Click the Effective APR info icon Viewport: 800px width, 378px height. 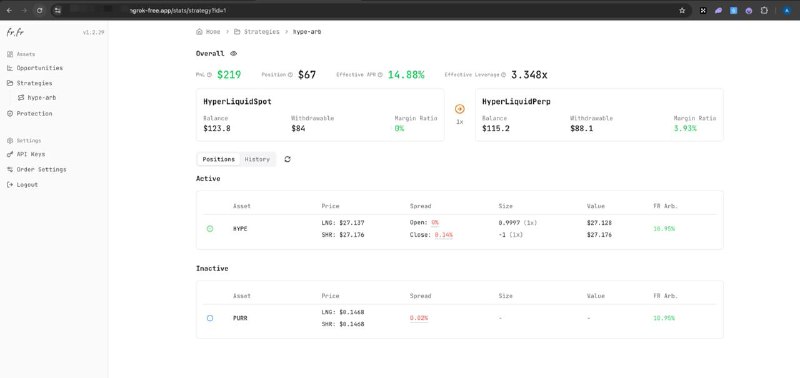point(380,75)
